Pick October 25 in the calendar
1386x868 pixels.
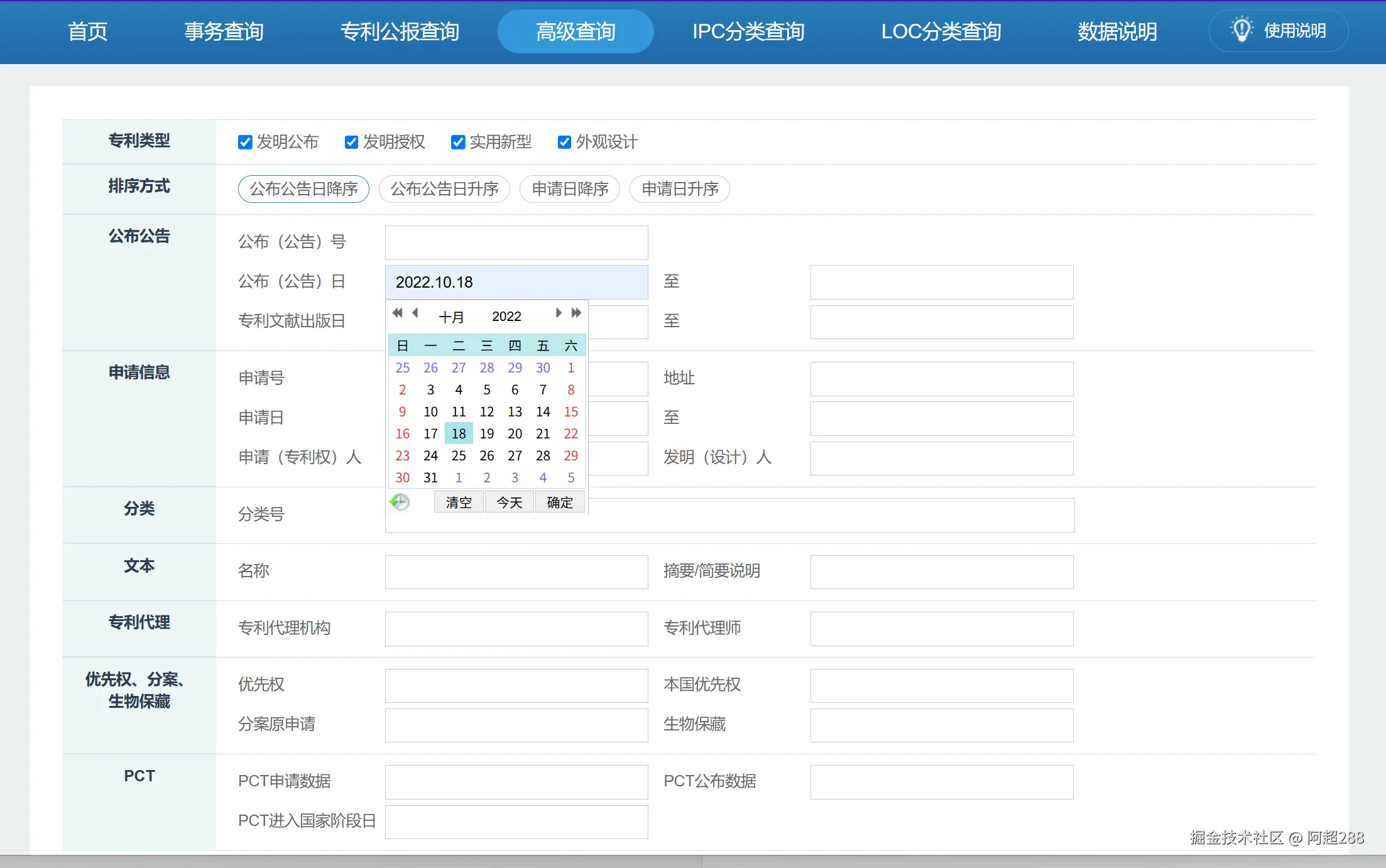click(x=459, y=456)
